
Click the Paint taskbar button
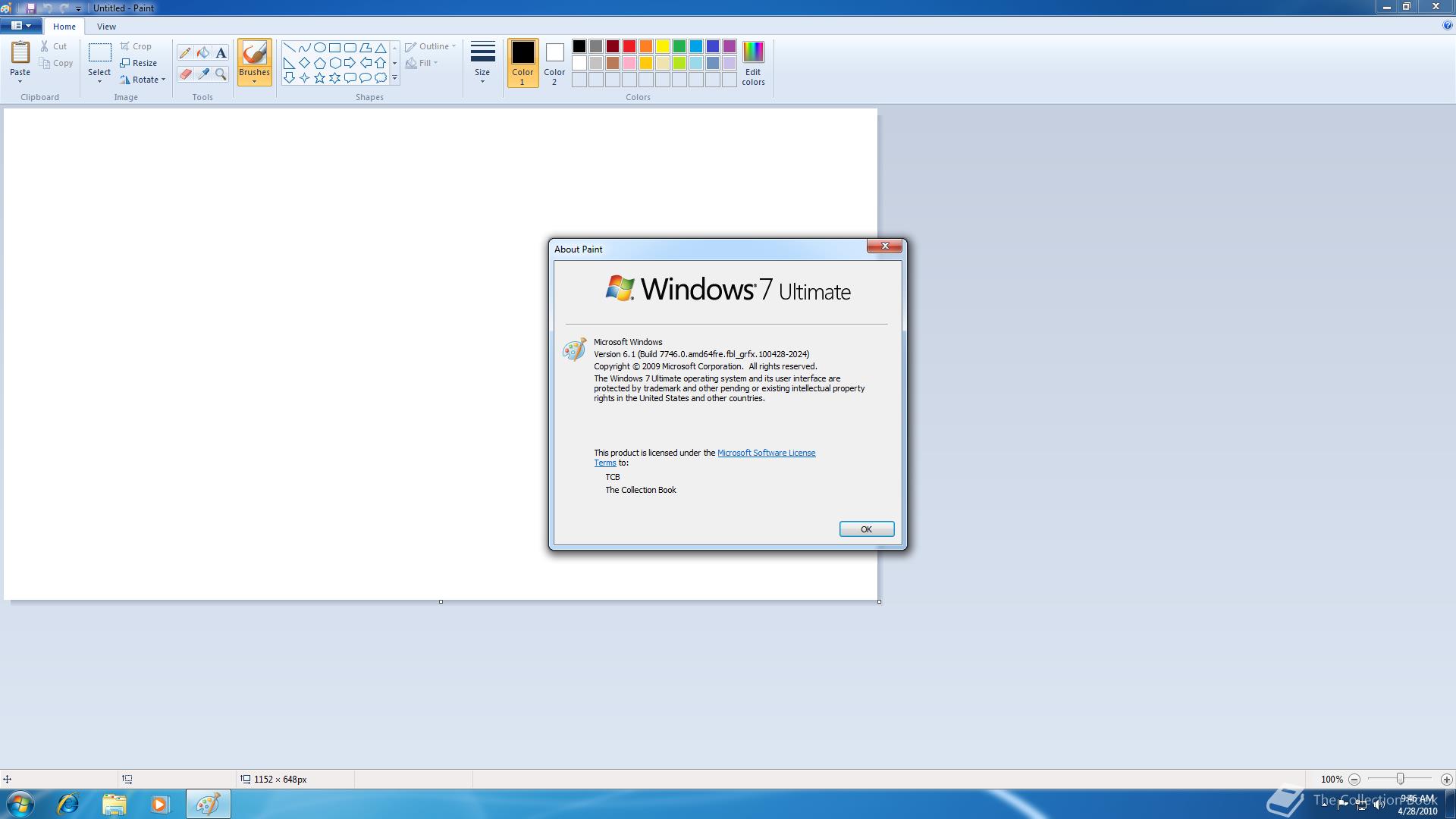point(209,804)
